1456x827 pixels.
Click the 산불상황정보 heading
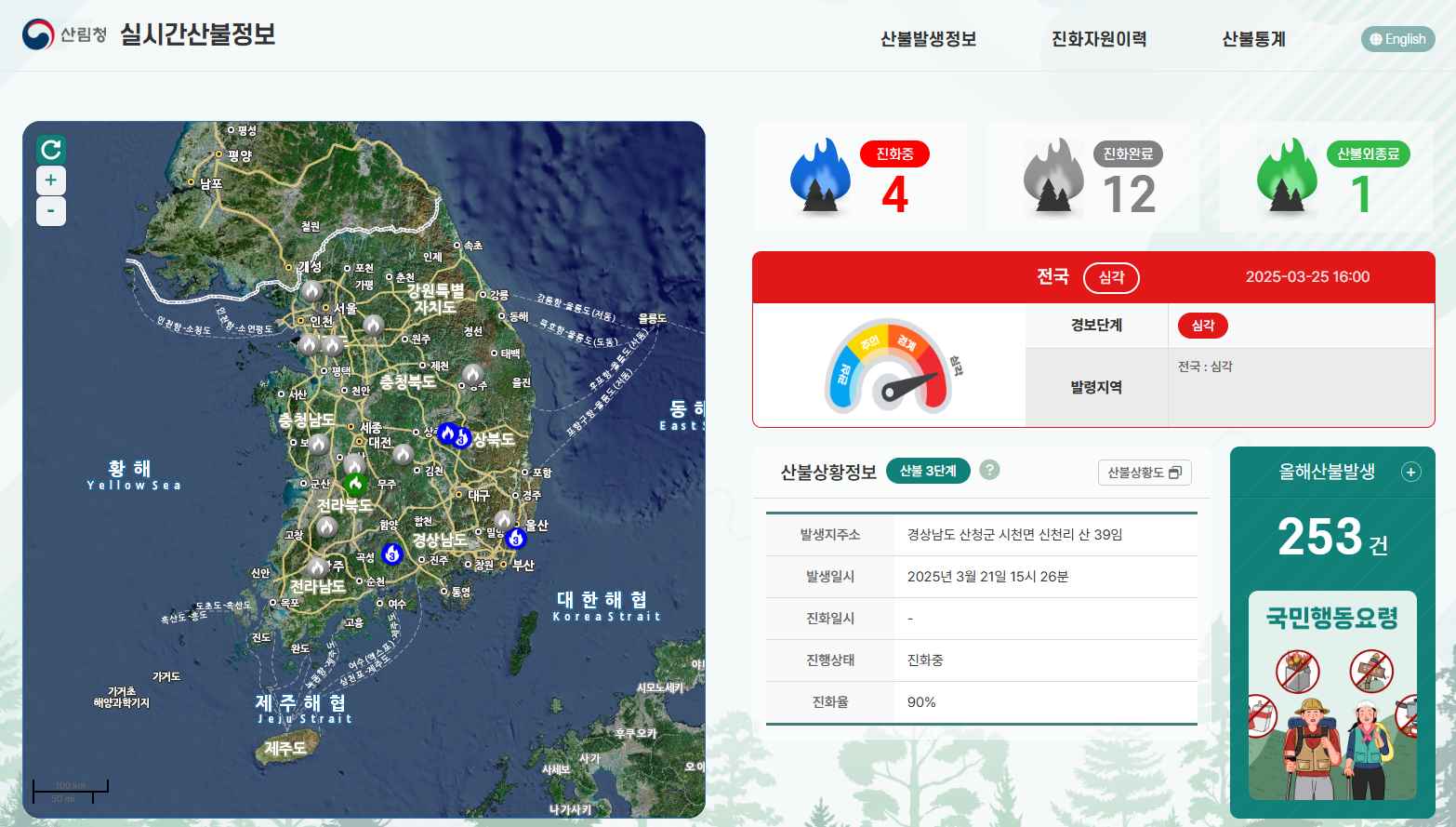(x=828, y=472)
